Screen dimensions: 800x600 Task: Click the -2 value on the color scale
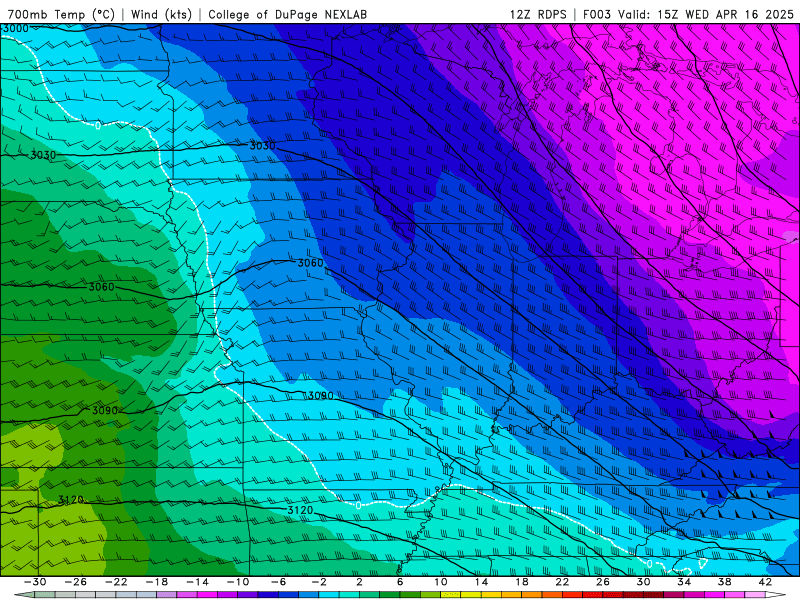pos(319,582)
